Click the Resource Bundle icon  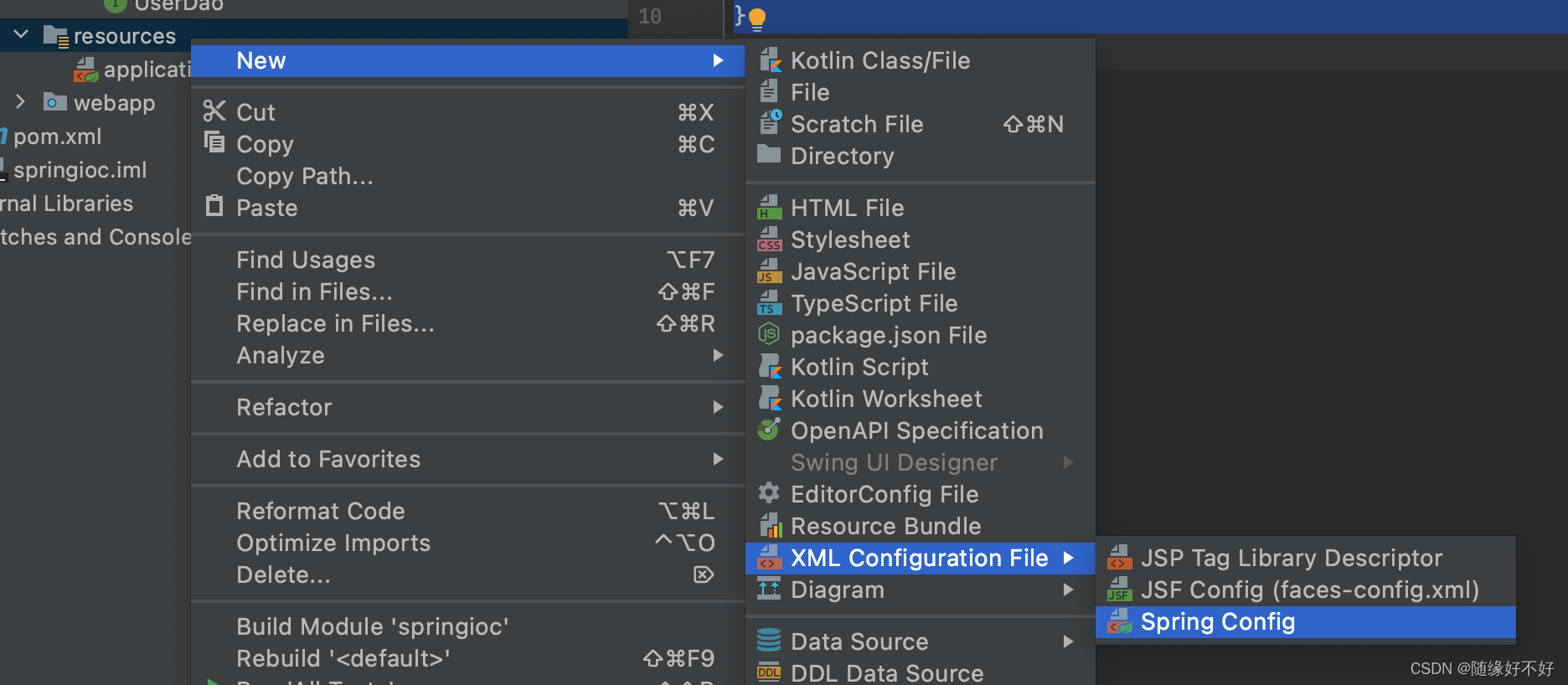coord(769,525)
